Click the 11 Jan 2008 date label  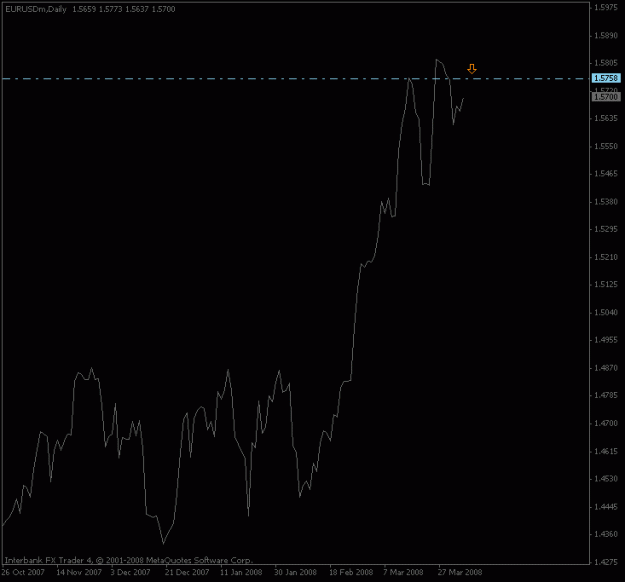(241, 572)
